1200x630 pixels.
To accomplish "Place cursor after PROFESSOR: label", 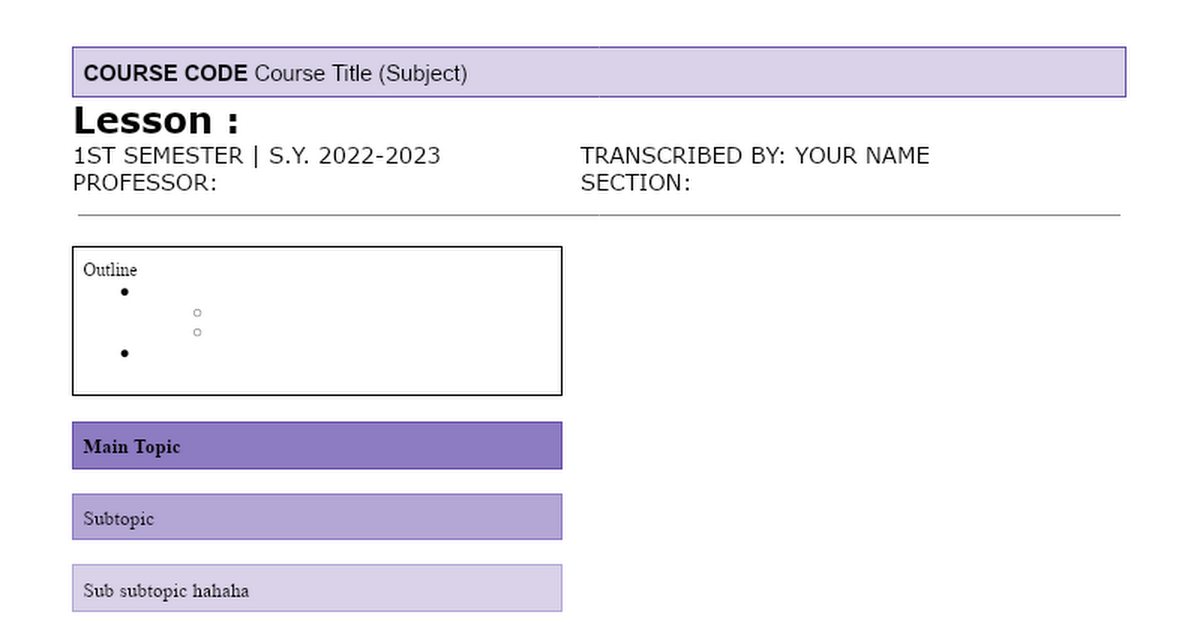I will pyautogui.click(x=219, y=183).
